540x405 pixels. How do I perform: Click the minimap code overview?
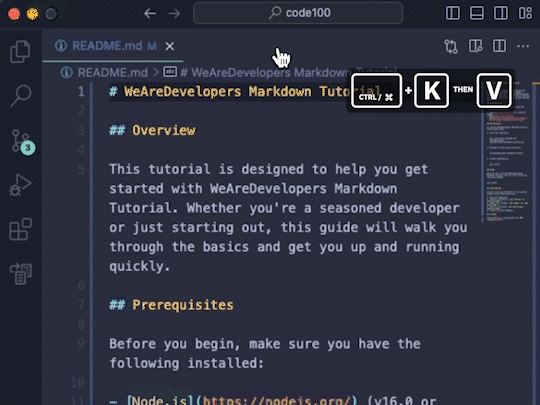point(508,152)
